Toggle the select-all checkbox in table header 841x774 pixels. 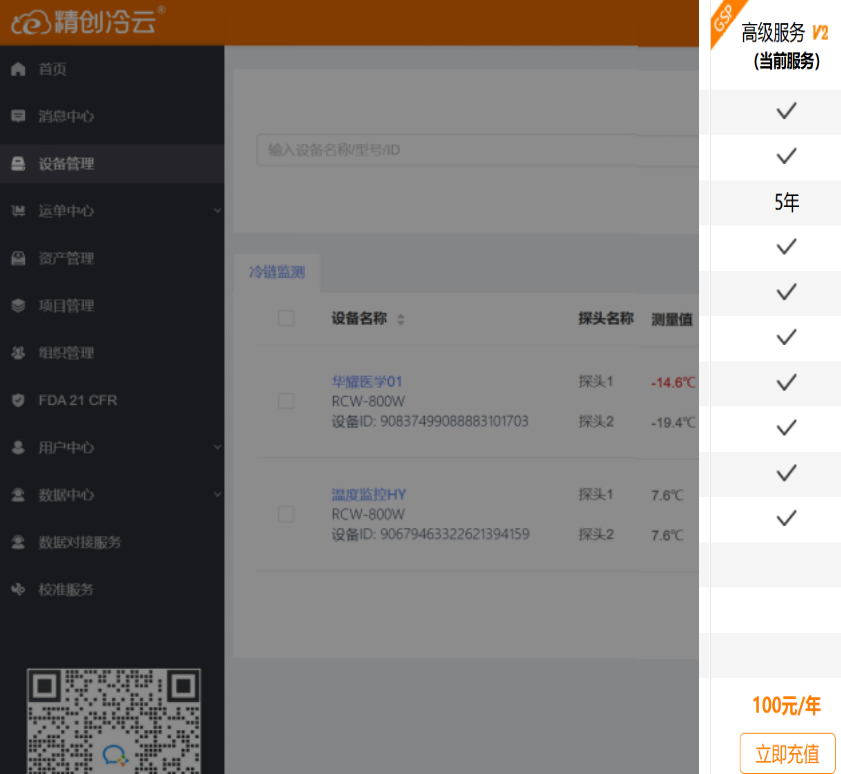click(x=286, y=318)
